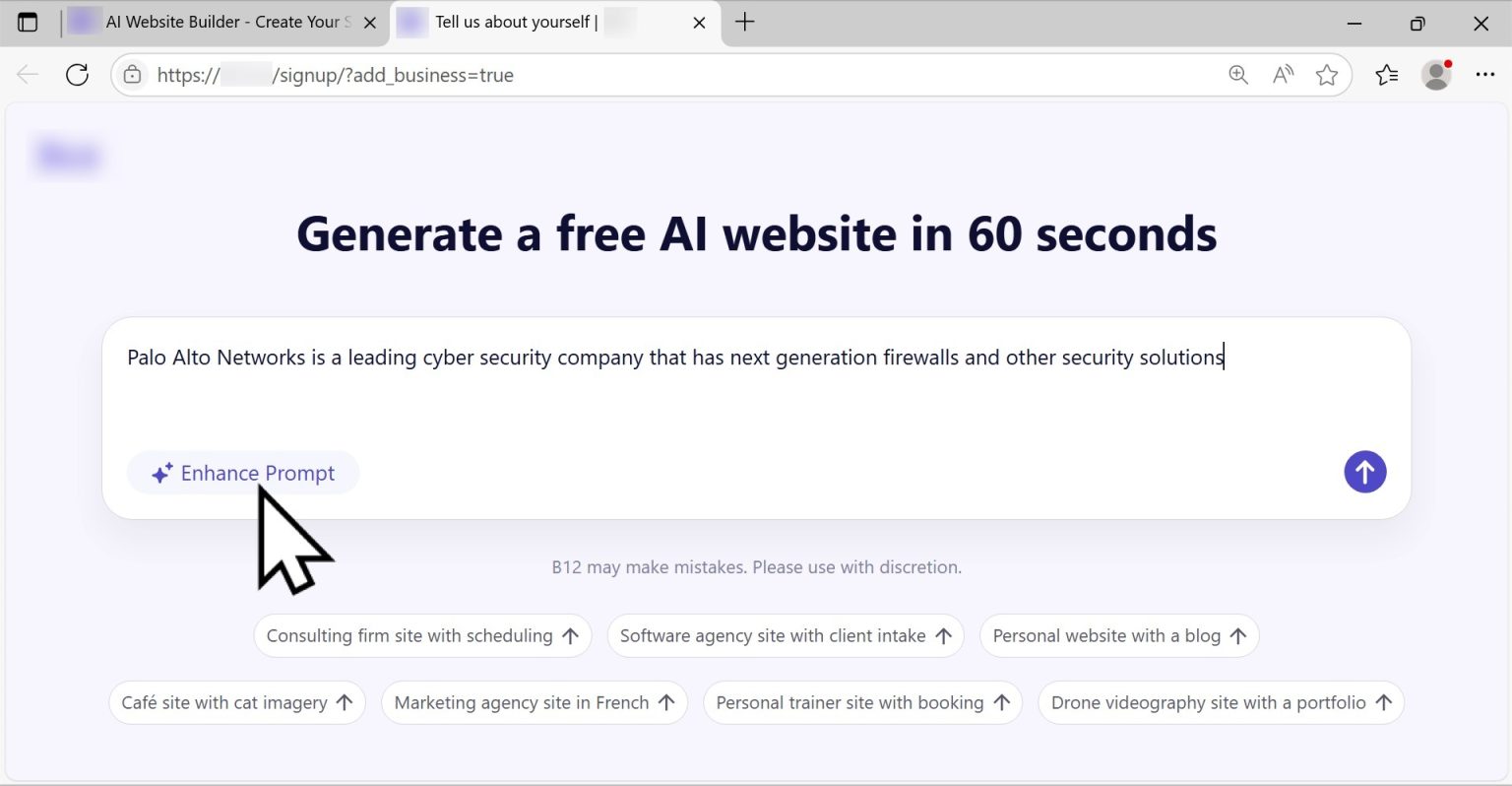This screenshot has height=786, width=1512.
Task: Click the sparkle icon on Enhance Prompt
Action: [161, 473]
